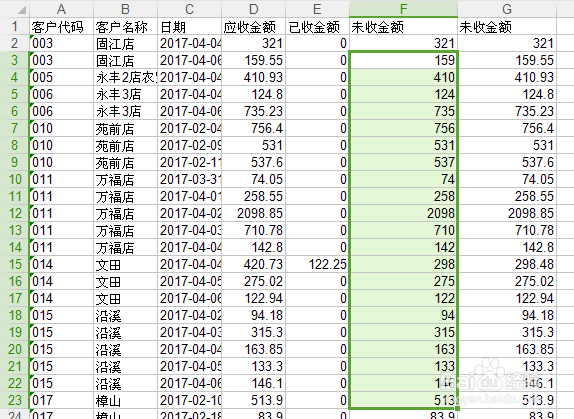Click cell F15 showing 298
This screenshot has width=574, height=419.
[403, 264]
